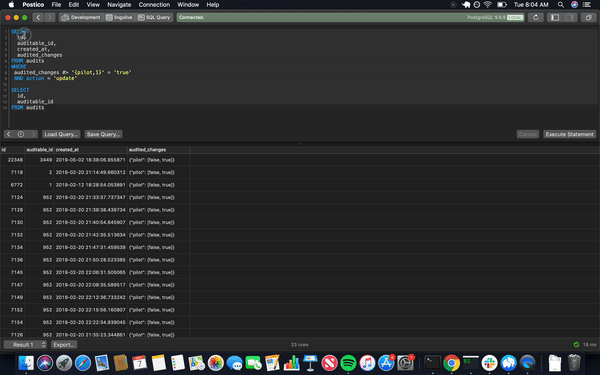Toggle the right sidebar panel
600x375 pixels.
click(x=570, y=17)
